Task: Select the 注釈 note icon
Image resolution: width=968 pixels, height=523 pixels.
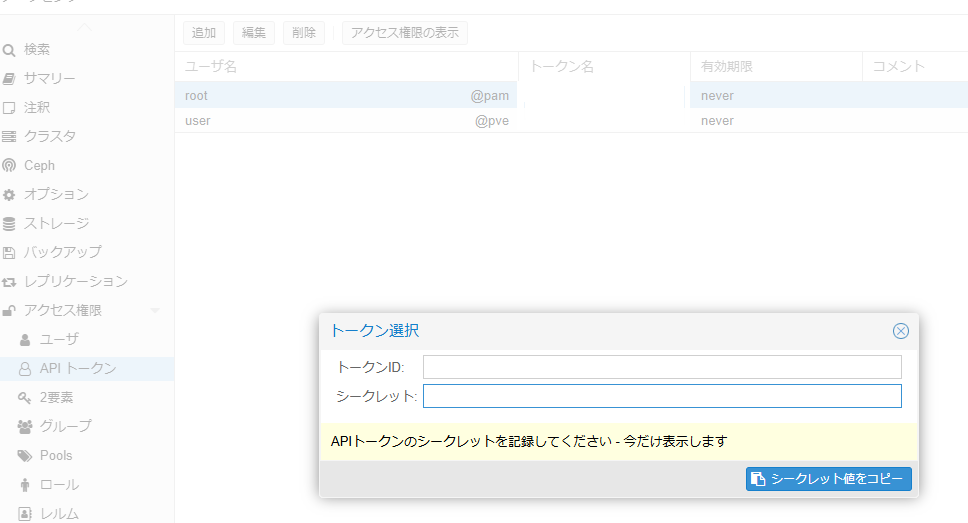Action: coord(9,108)
